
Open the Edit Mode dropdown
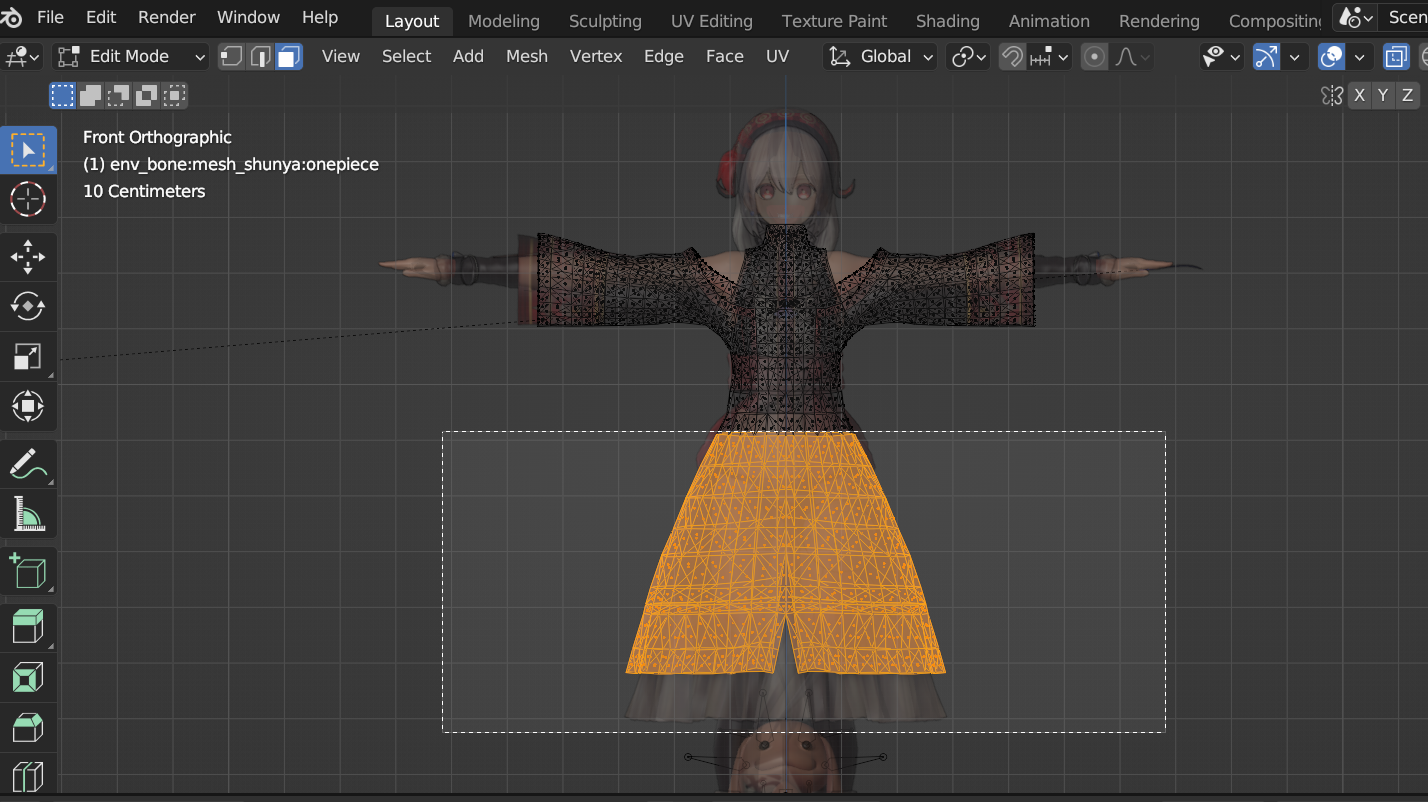pyautogui.click(x=131, y=57)
